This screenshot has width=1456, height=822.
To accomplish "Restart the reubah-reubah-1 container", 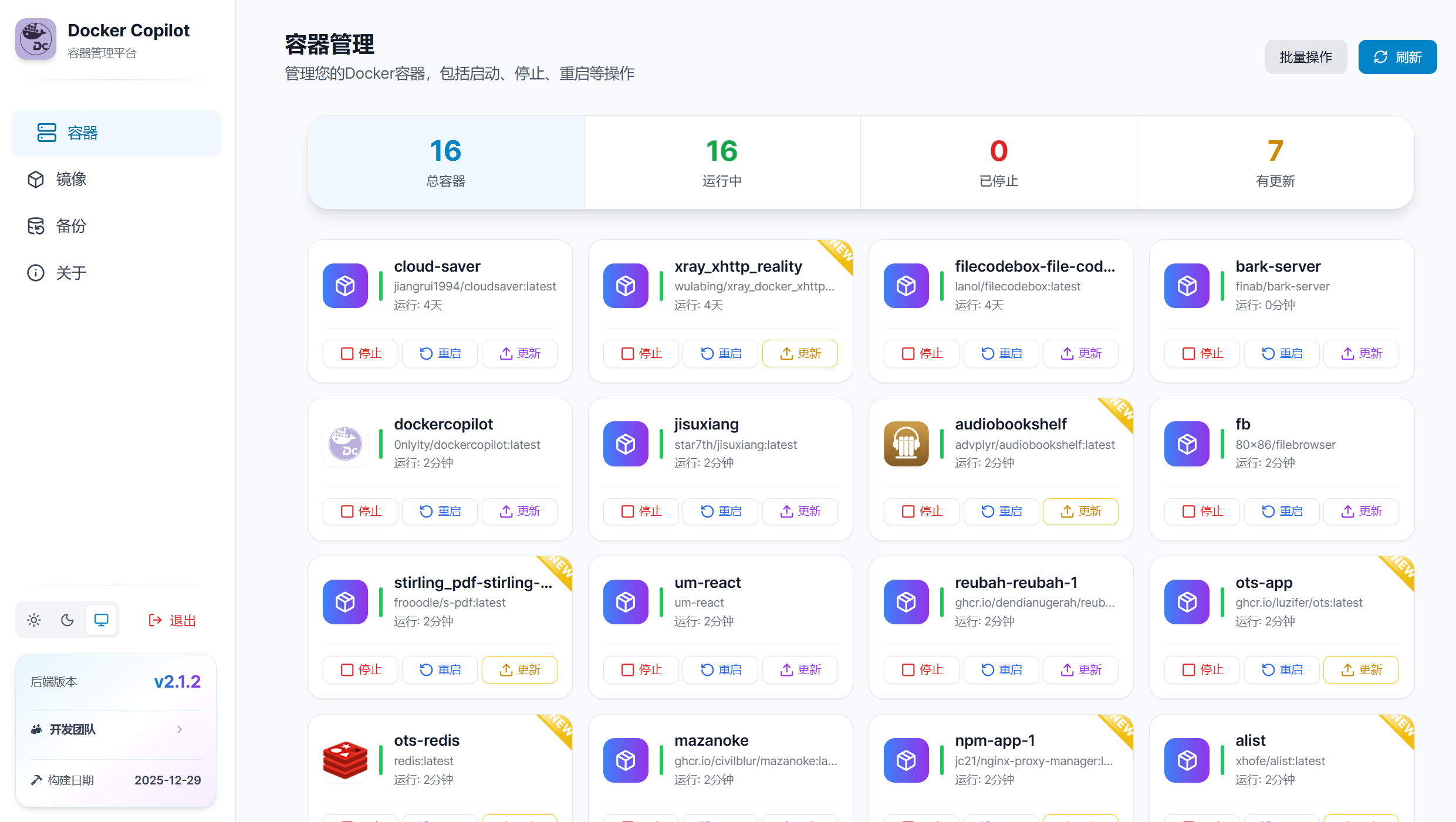I will (x=1001, y=669).
